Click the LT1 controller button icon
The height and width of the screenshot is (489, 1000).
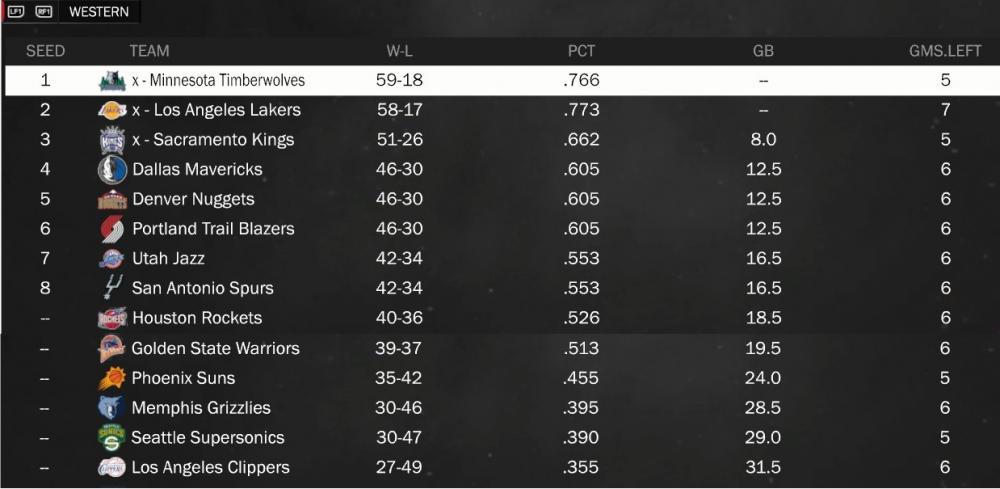point(16,11)
